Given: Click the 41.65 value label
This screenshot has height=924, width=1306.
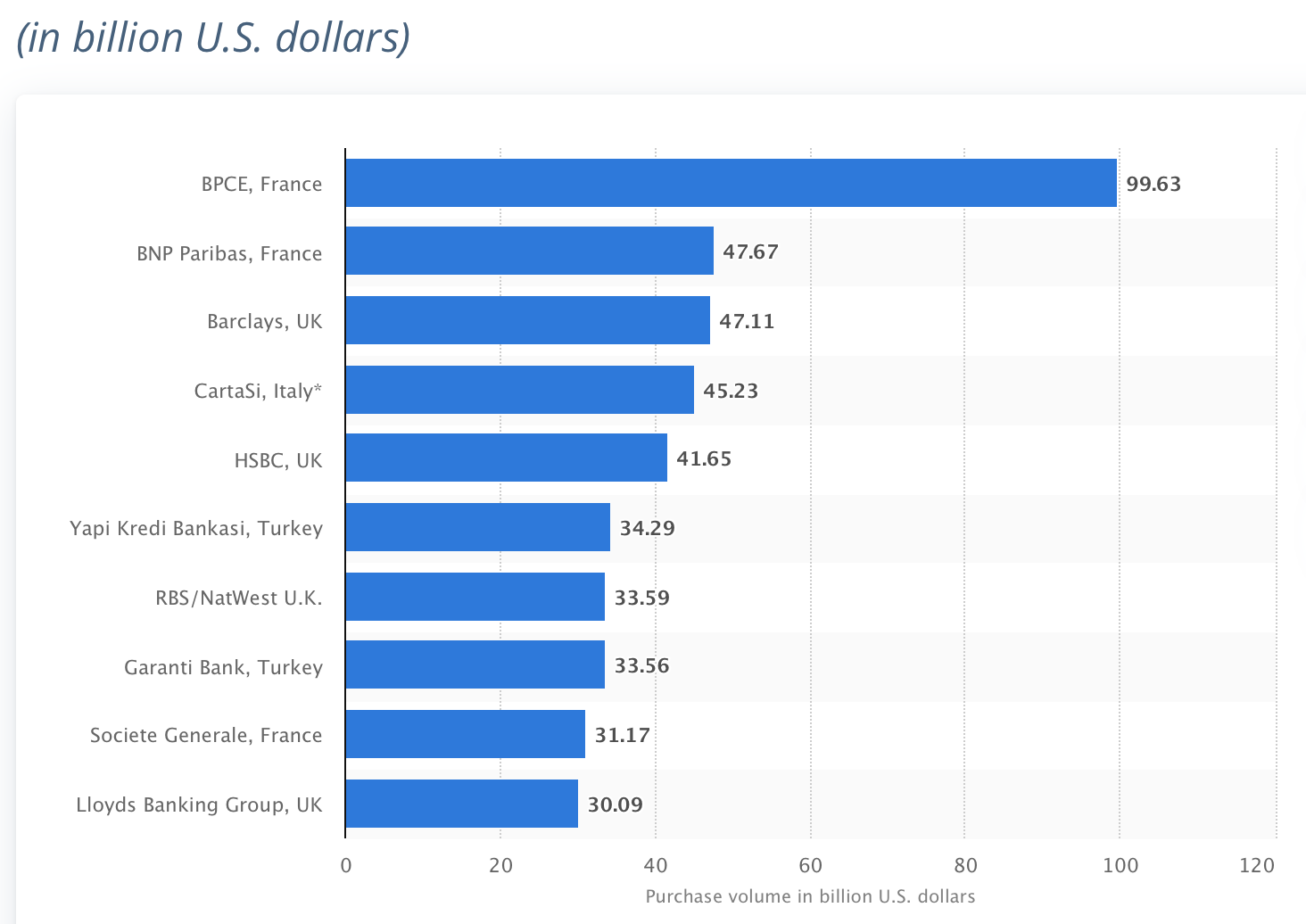Looking at the screenshot, I should click(x=704, y=458).
